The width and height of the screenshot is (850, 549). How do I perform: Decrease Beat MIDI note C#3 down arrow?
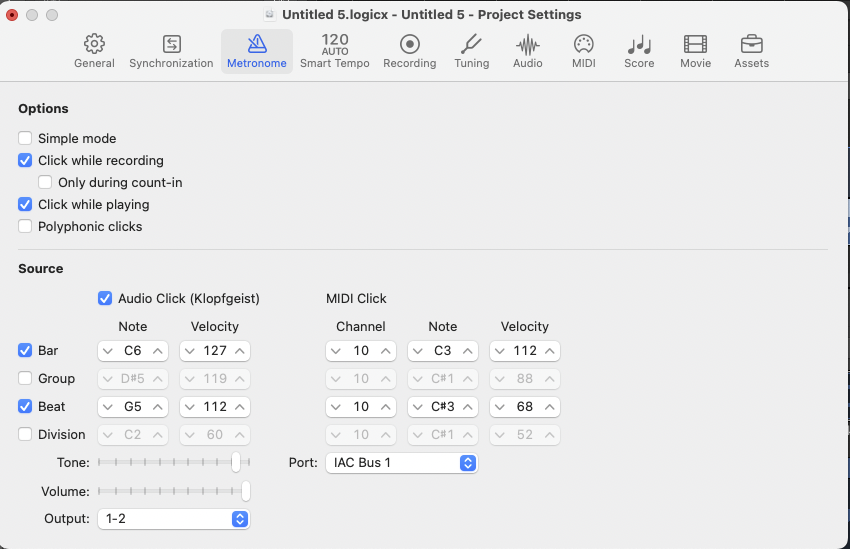pyautogui.click(x=418, y=406)
